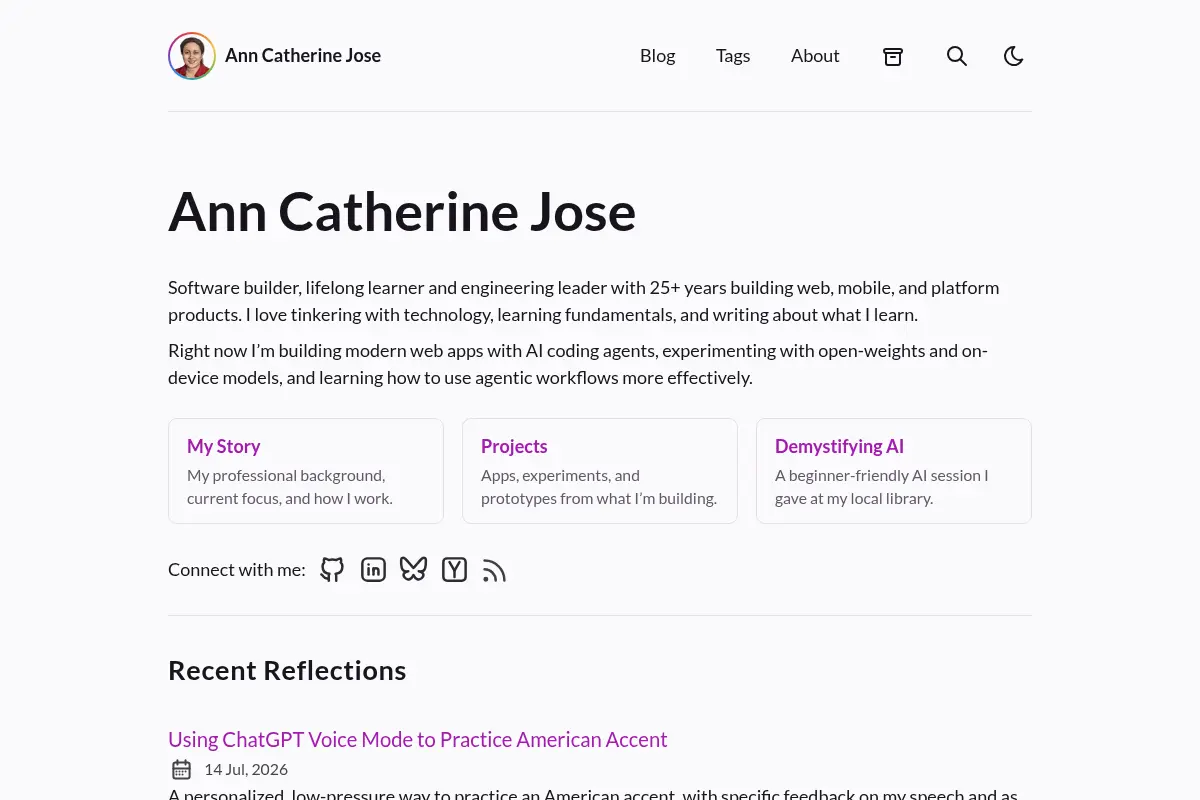Open Tags in the navigation
The width and height of the screenshot is (1200, 800).
coord(733,56)
